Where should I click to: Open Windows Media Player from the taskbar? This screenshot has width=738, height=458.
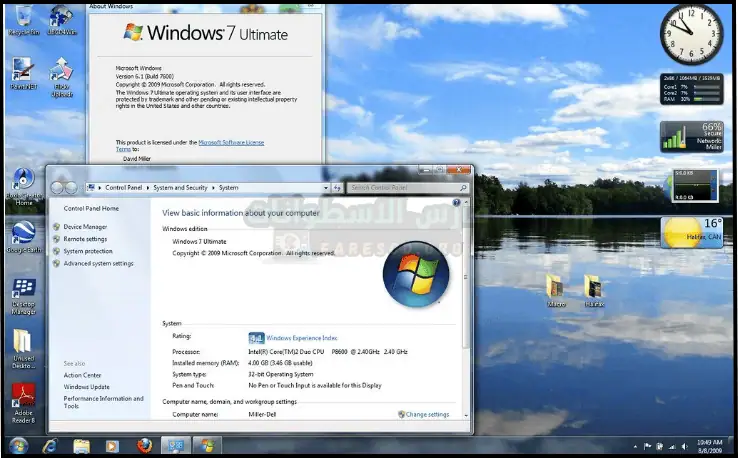113,445
